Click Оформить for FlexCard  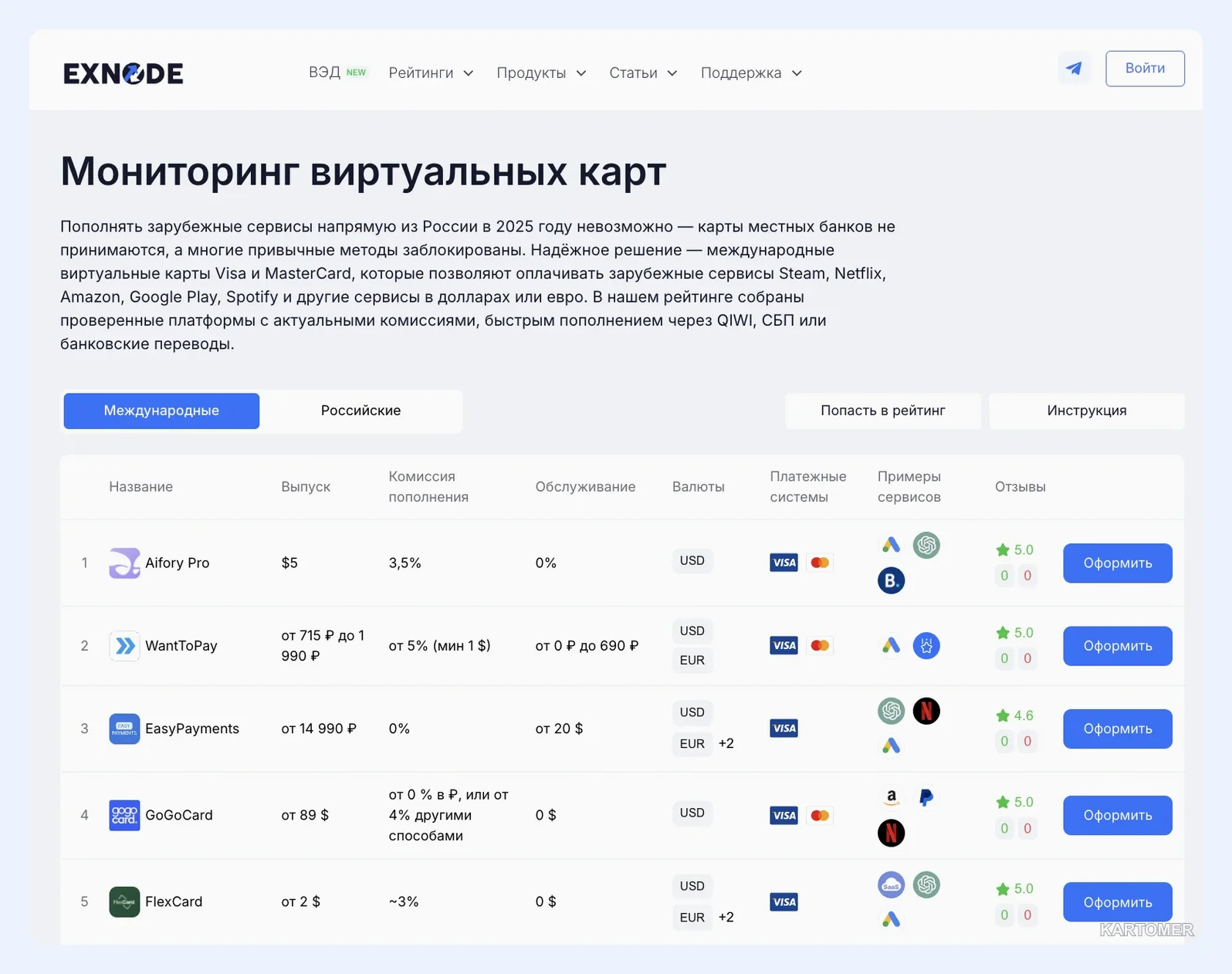tap(1117, 902)
